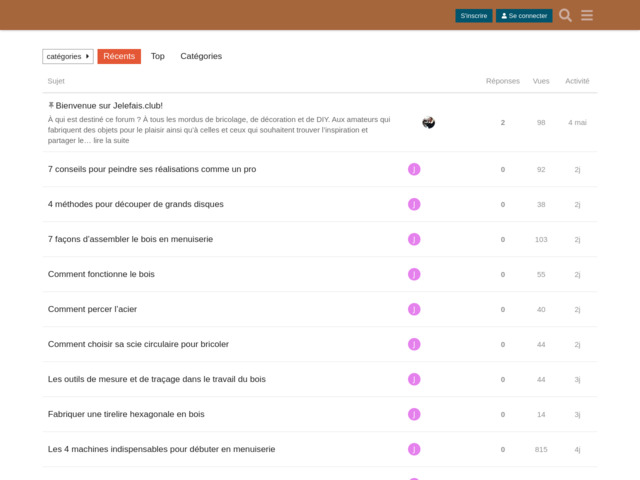The image size is (640, 480).
Task: Open the search magnifier icon
Action: pos(565,15)
